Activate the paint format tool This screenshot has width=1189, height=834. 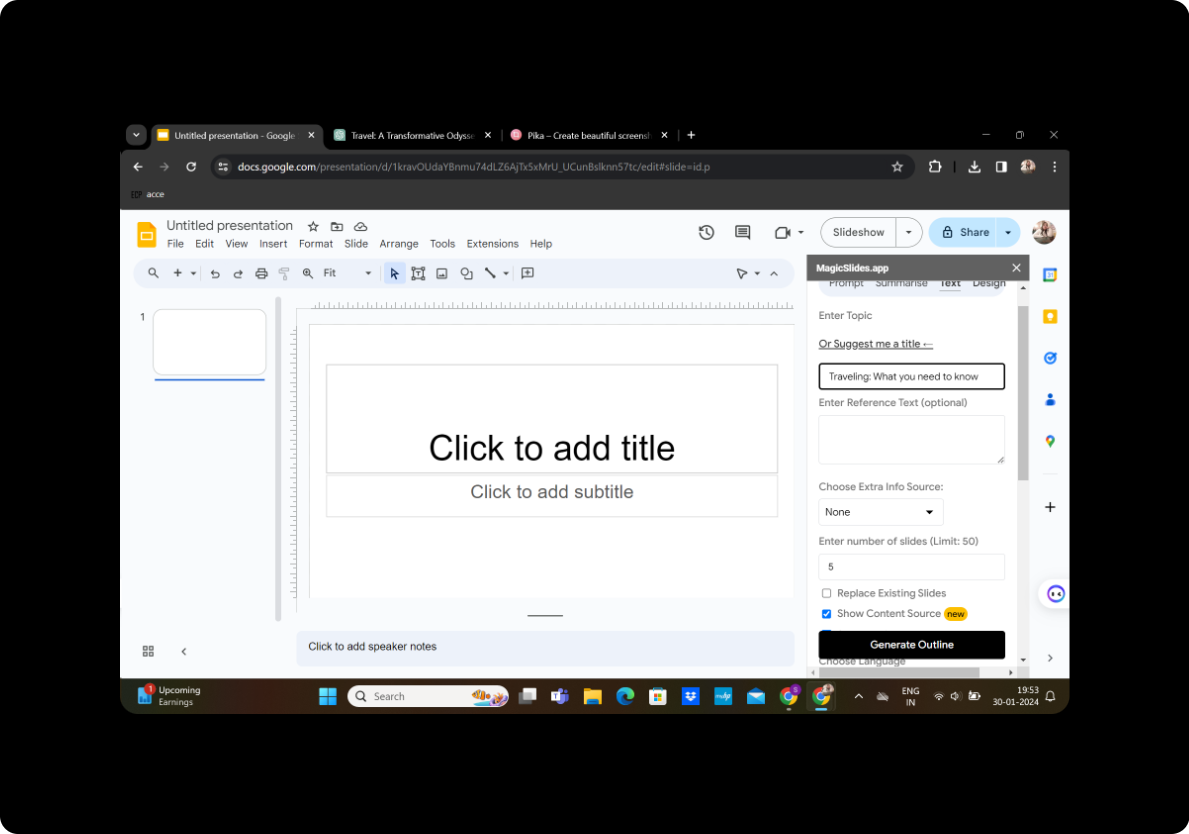pos(284,274)
